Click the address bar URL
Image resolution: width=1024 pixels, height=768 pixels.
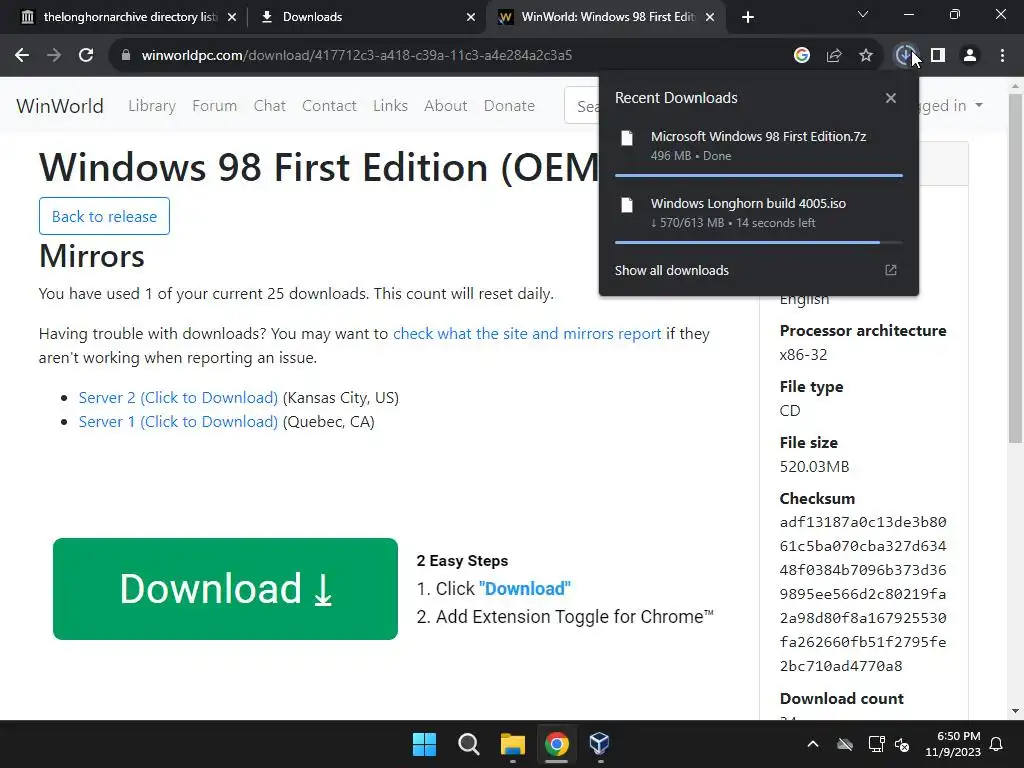pyautogui.click(x=357, y=56)
